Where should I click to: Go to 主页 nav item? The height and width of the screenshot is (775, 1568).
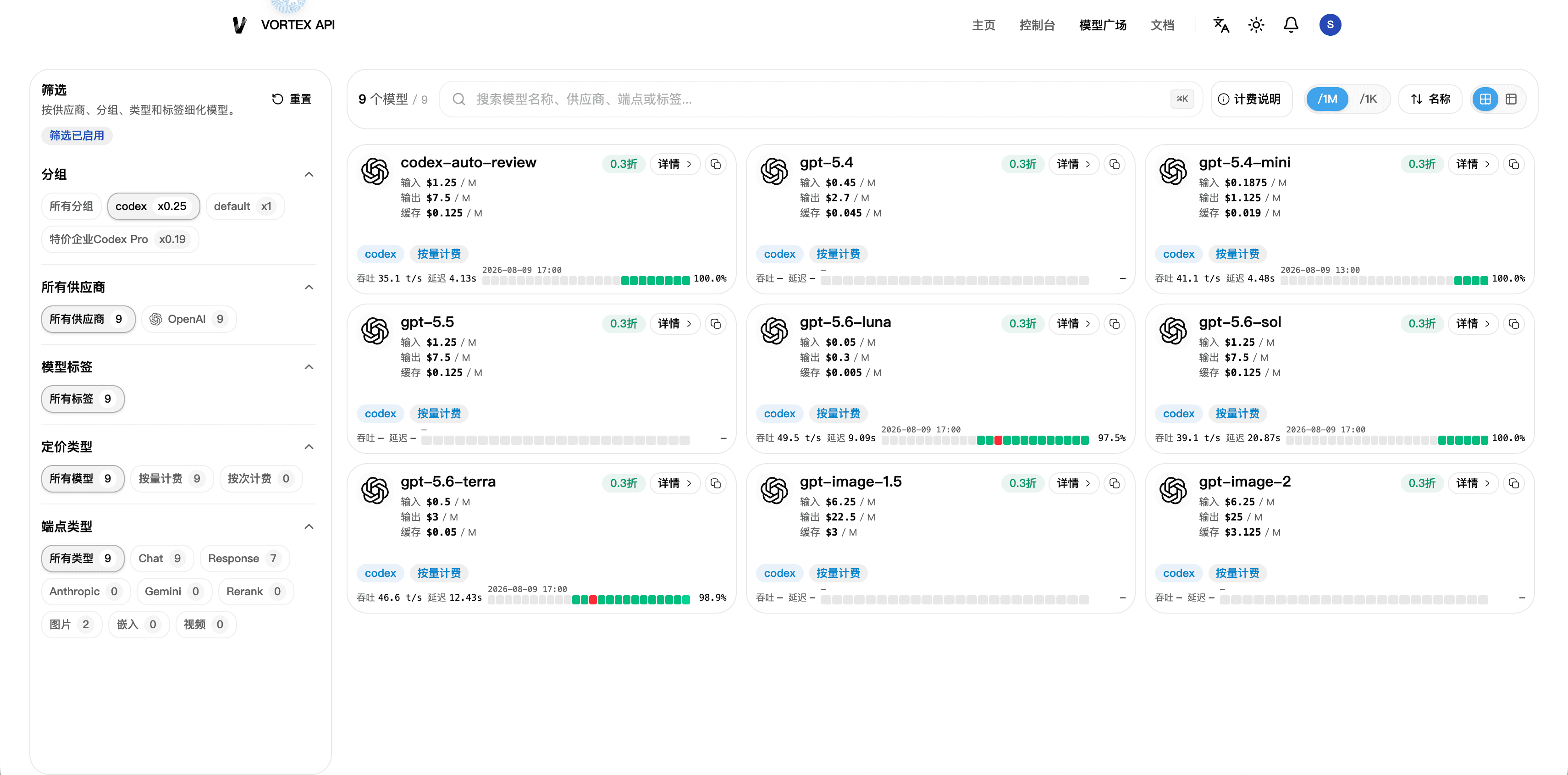coord(983,25)
